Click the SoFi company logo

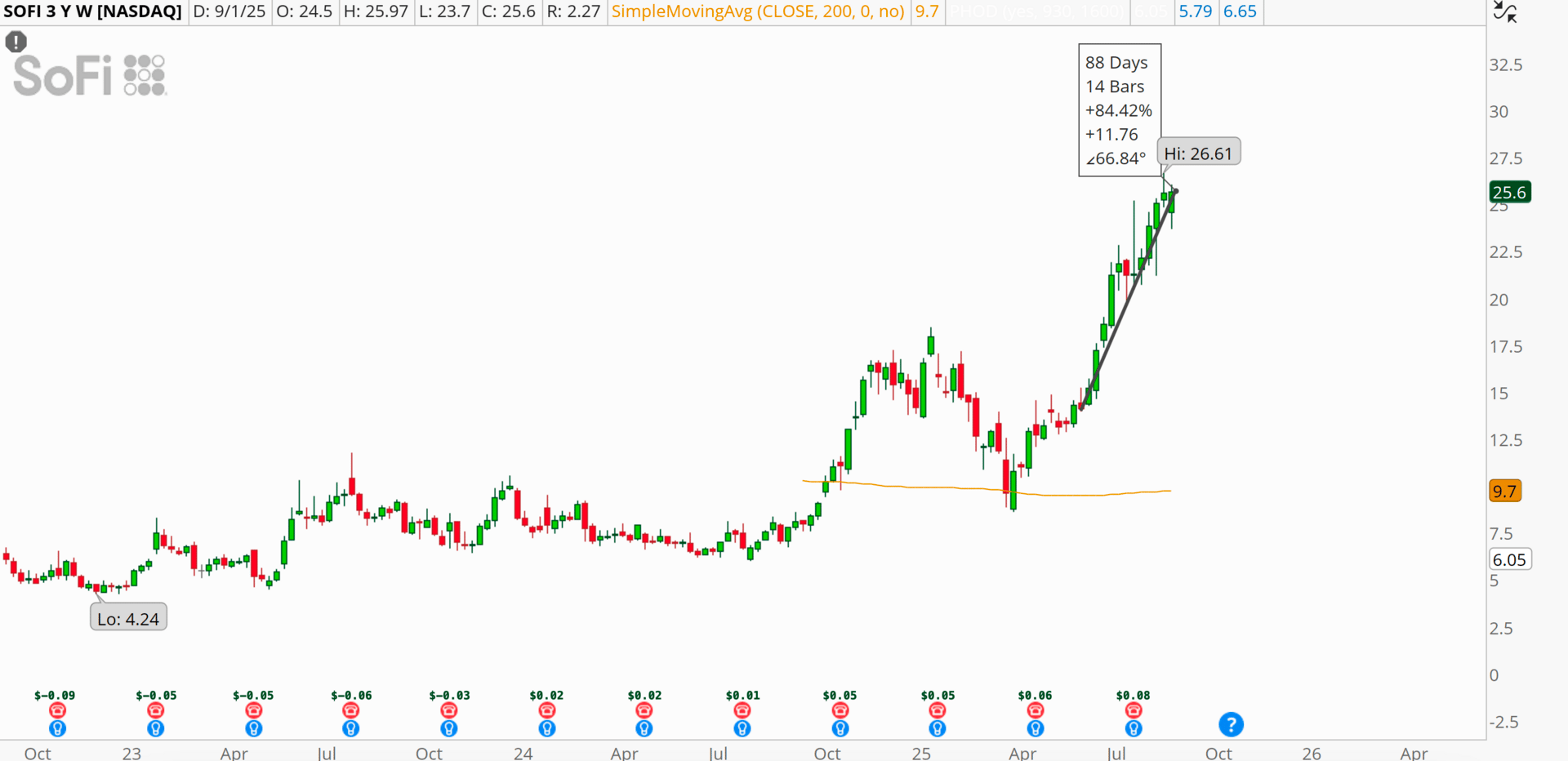90,76
